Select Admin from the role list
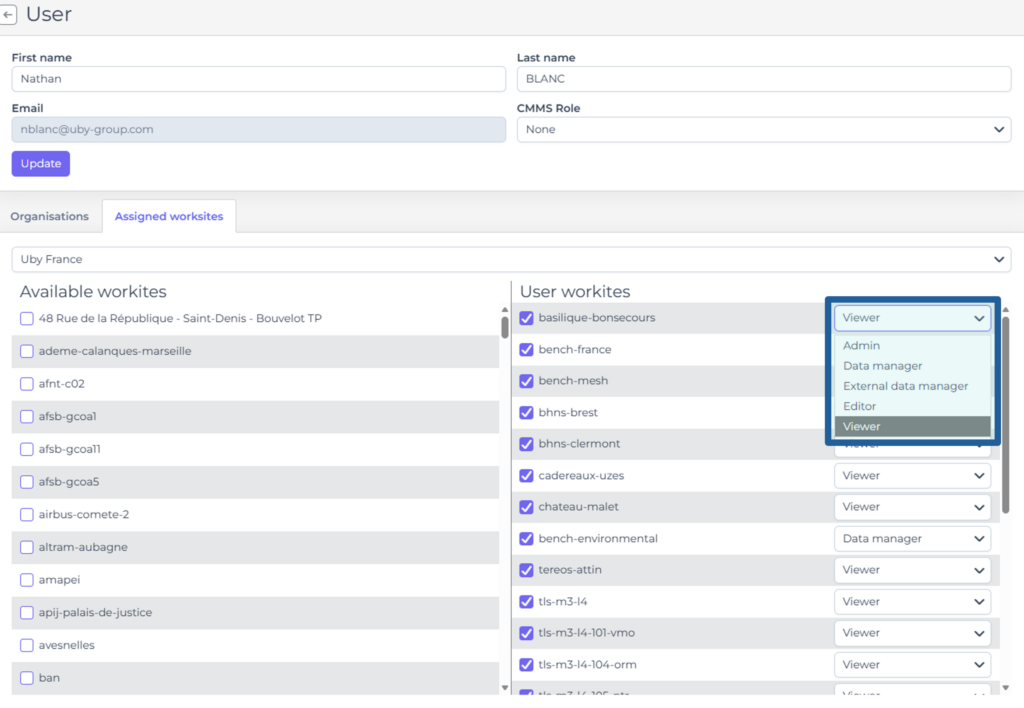Screen dimensions: 1024x708 [x=861, y=346]
